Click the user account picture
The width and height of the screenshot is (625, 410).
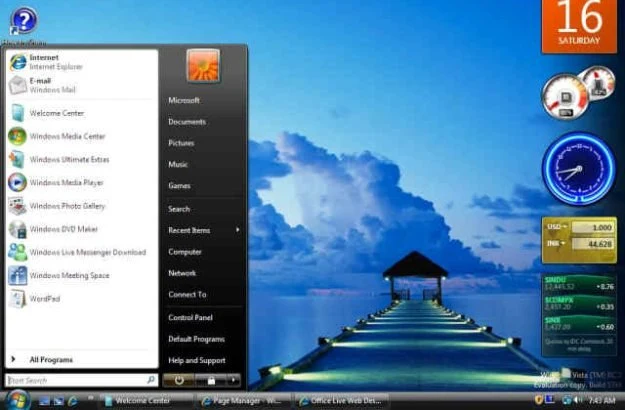203,67
